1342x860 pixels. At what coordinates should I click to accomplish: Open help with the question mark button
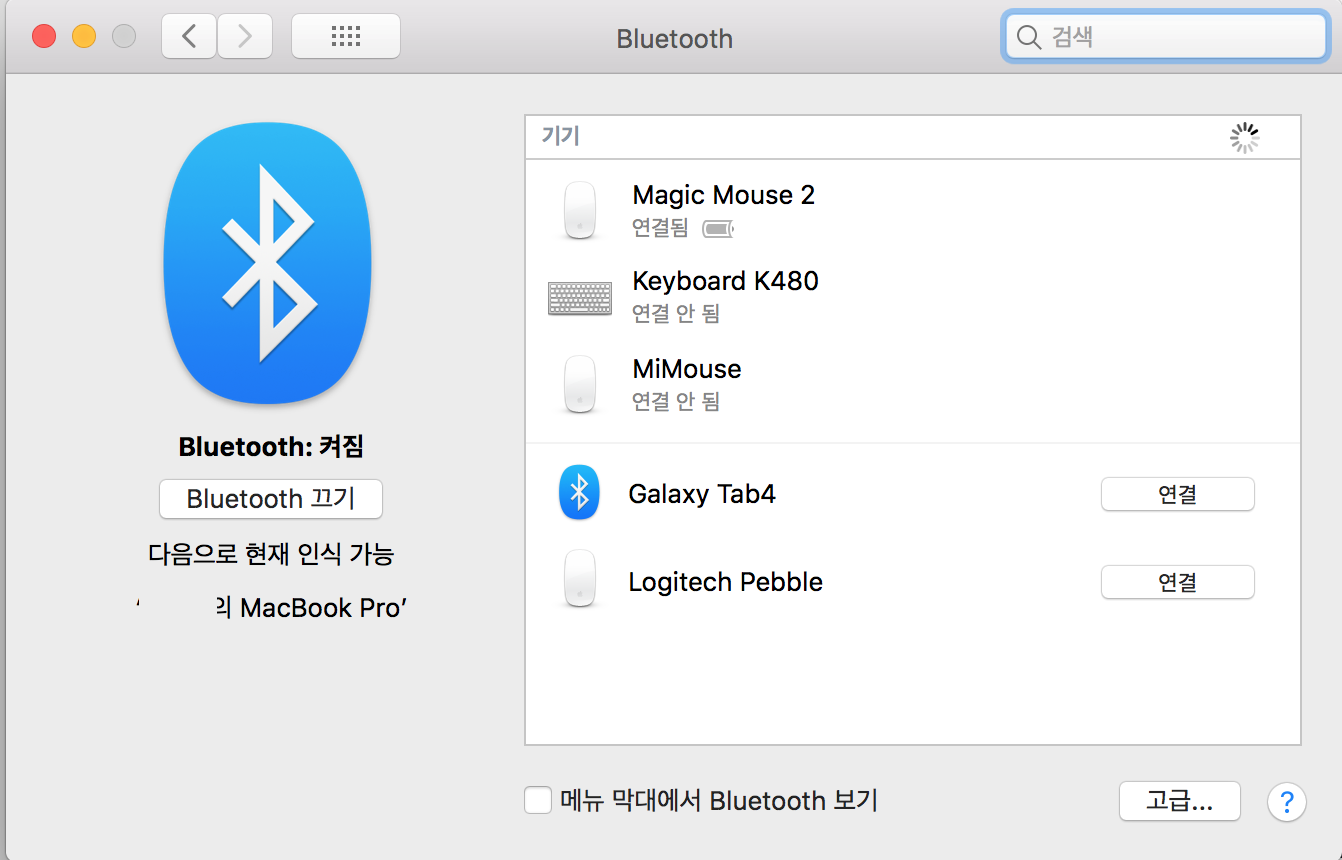(1287, 801)
